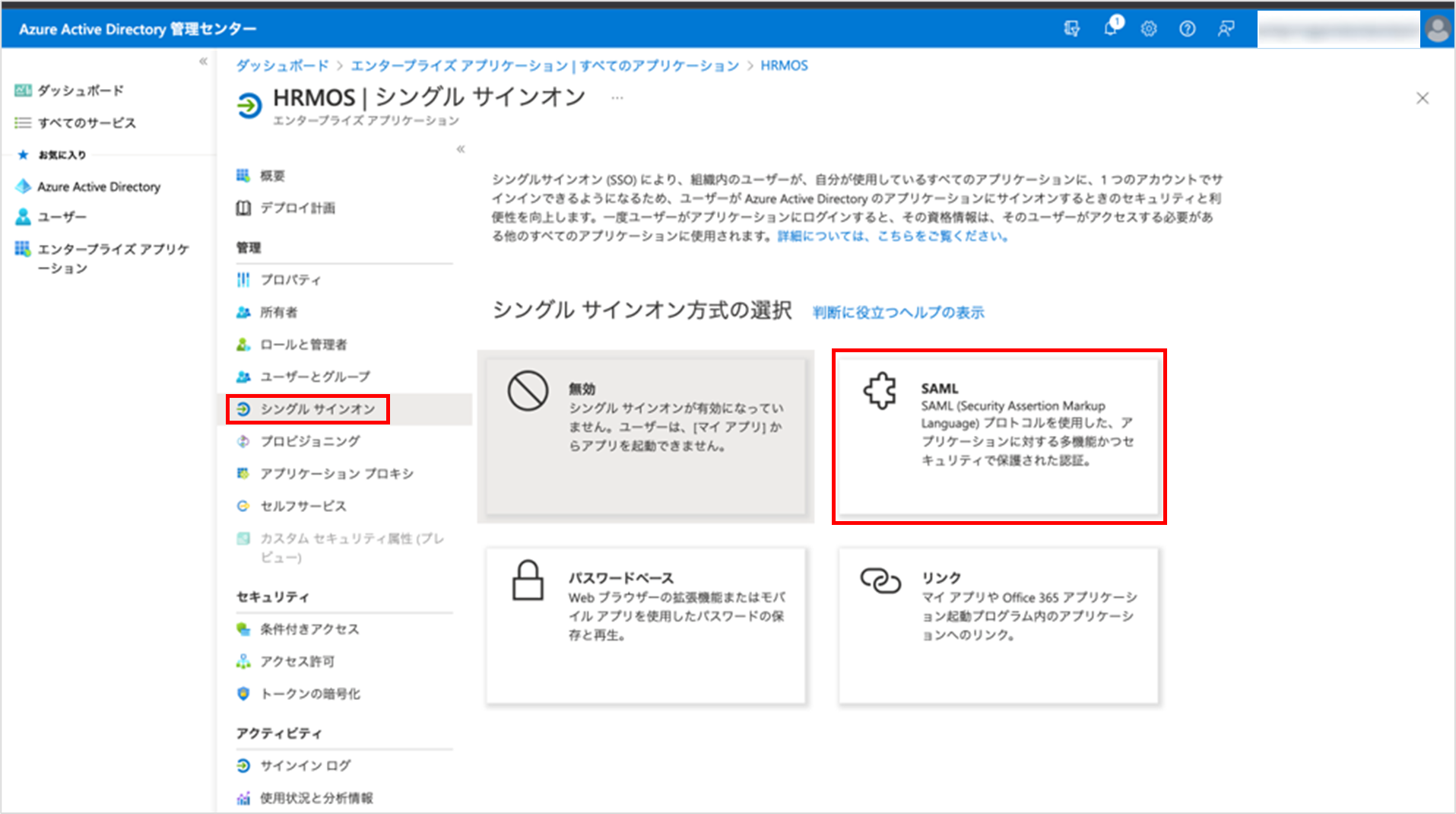Screen dimensions: 1456x814
Task: Open the help question mark icon
Action: coord(1187,29)
